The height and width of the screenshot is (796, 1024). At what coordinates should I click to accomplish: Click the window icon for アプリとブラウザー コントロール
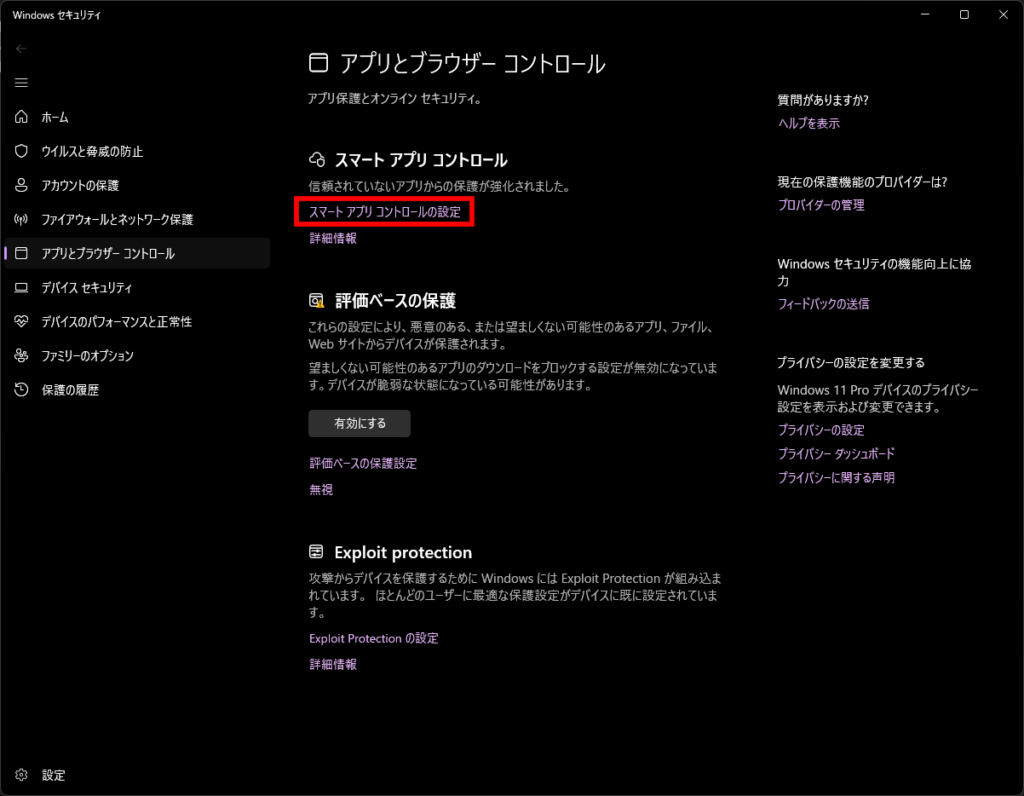22,253
